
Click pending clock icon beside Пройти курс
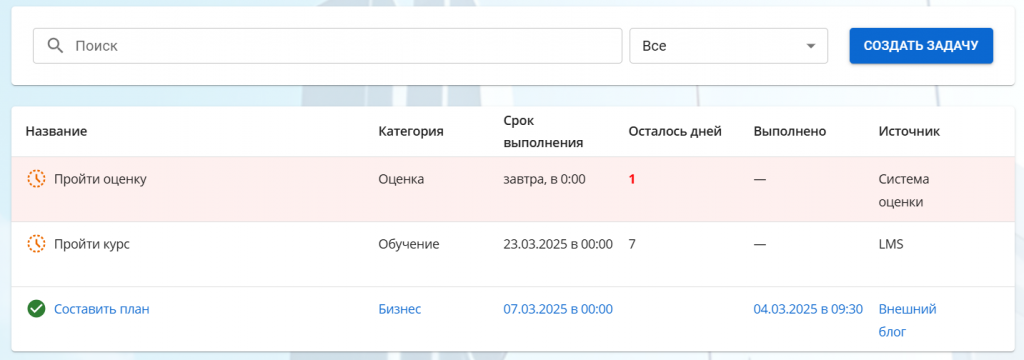pyautogui.click(x=36, y=244)
